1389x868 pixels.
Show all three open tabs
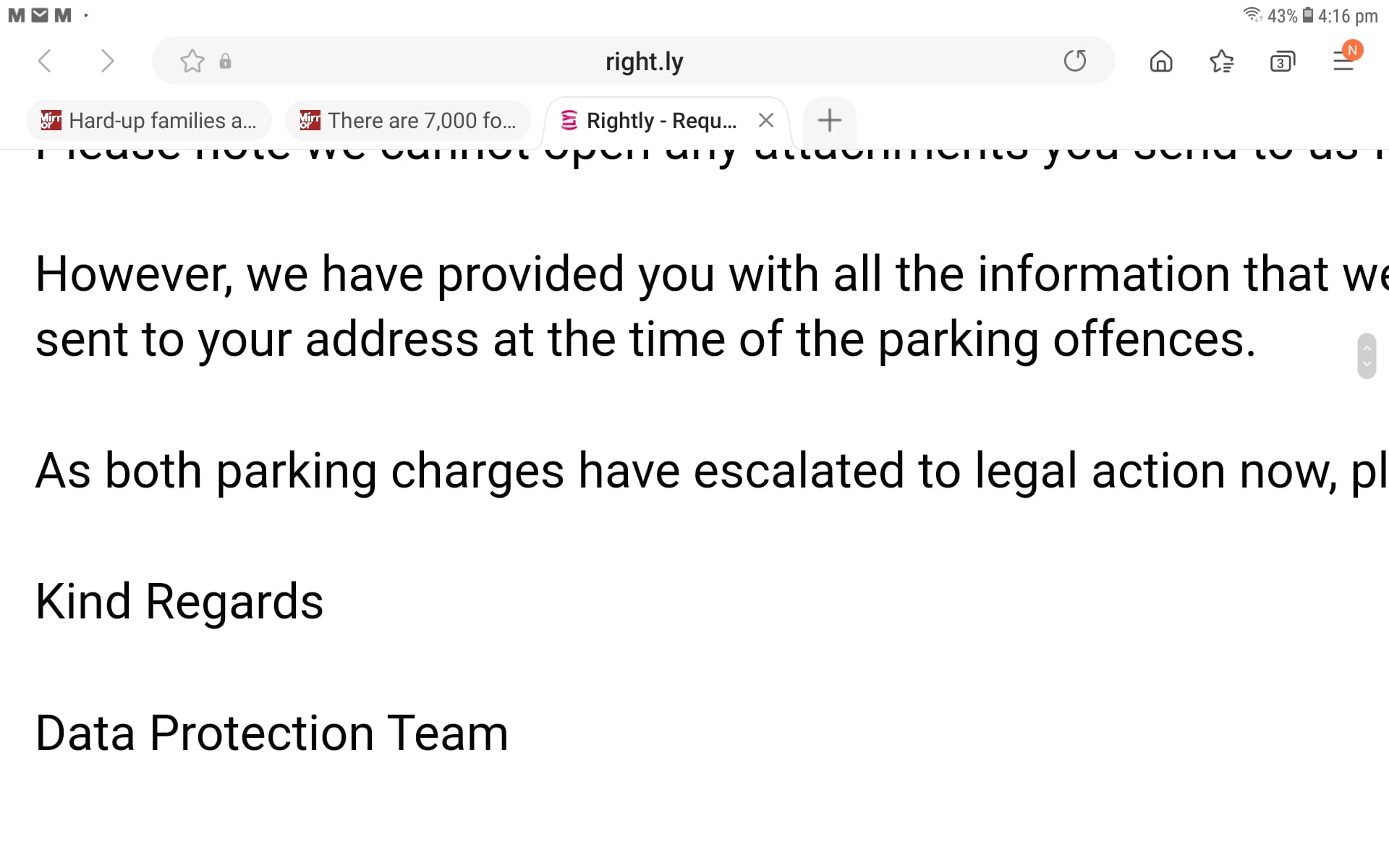tap(1282, 61)
